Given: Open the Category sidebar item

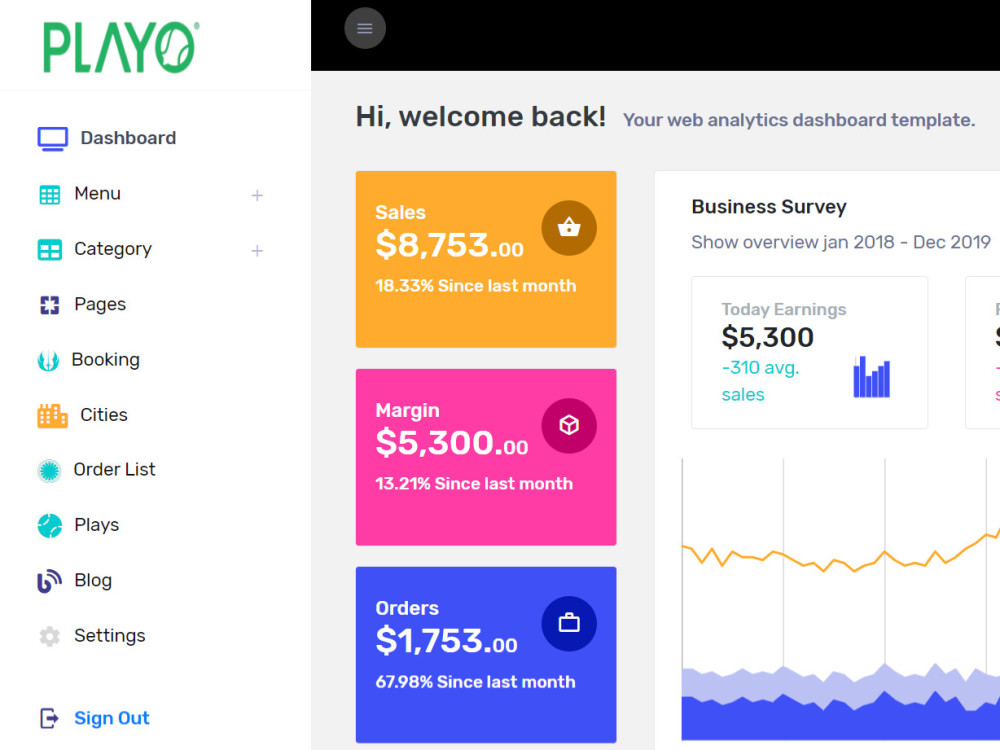Looking at the screenshot, I should pyautogui.click(x=113, y=249).
